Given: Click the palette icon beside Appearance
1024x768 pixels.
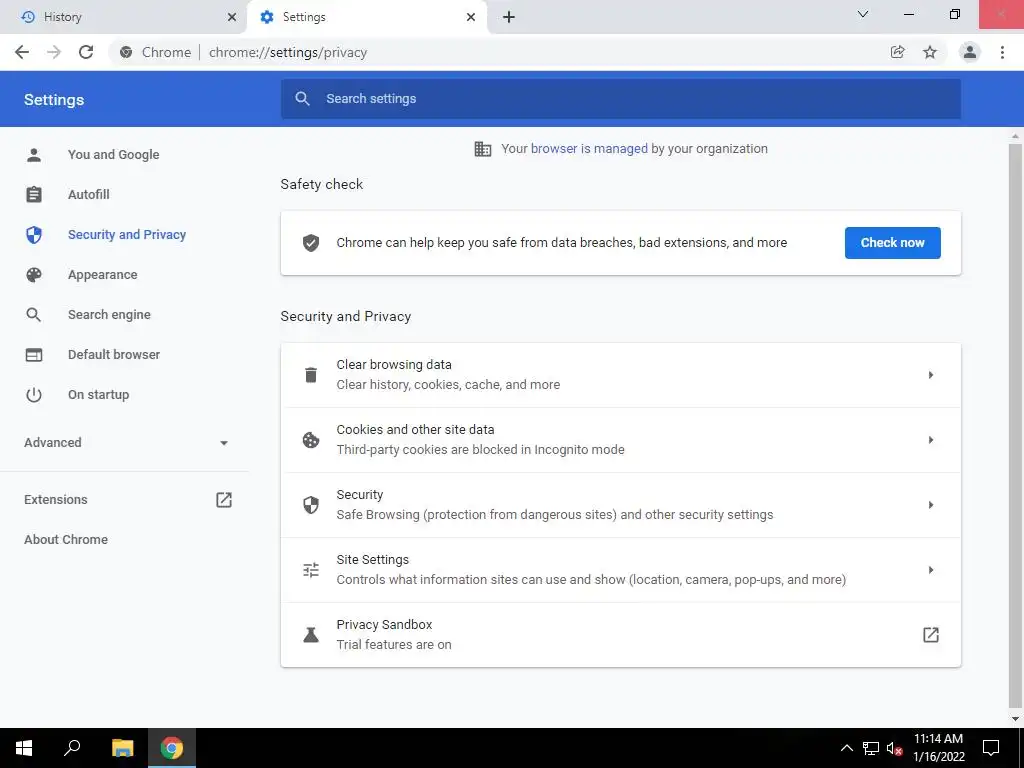Looking at the screenshot, I should (34, 275).
